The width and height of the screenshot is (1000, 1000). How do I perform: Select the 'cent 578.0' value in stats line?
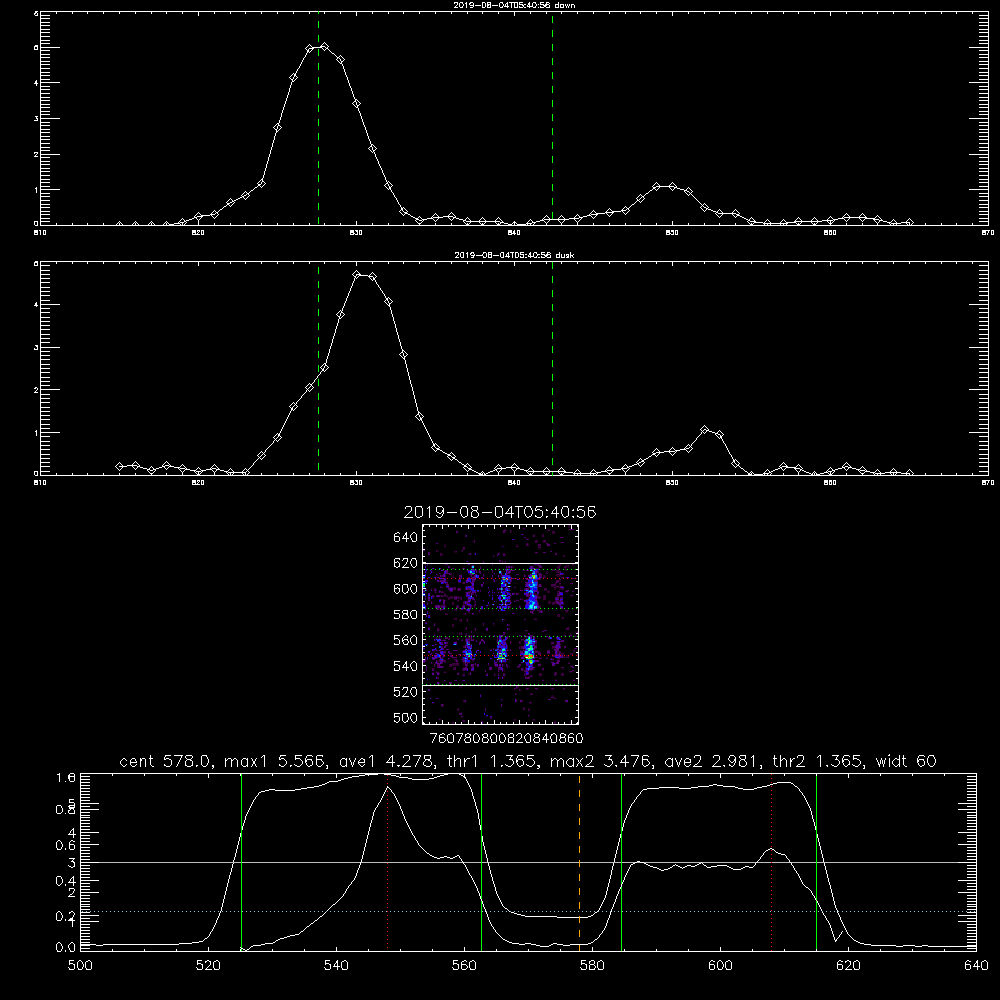(166, 761)
